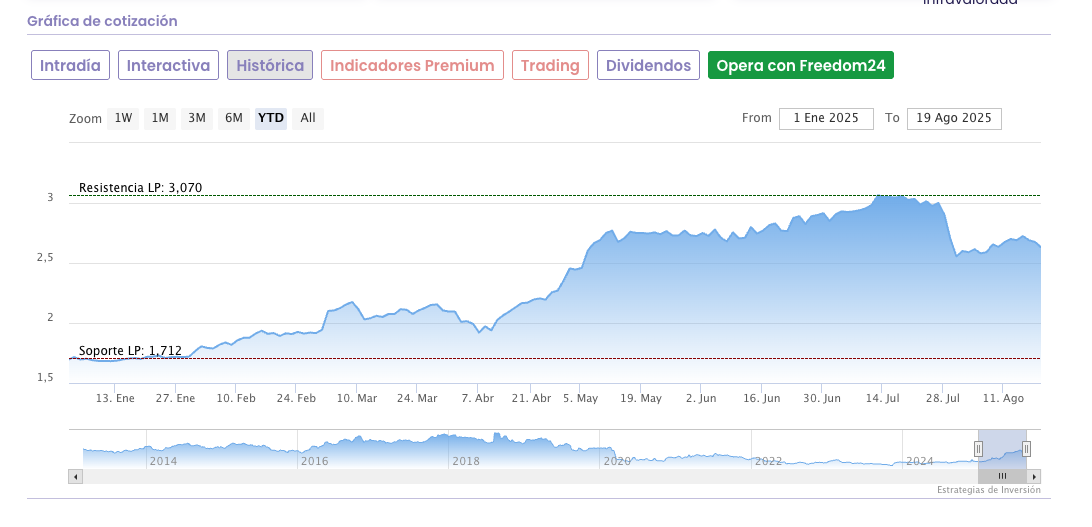Select the Histórica chart tab
Screen dimensions: 1092x527
[270, 65]
